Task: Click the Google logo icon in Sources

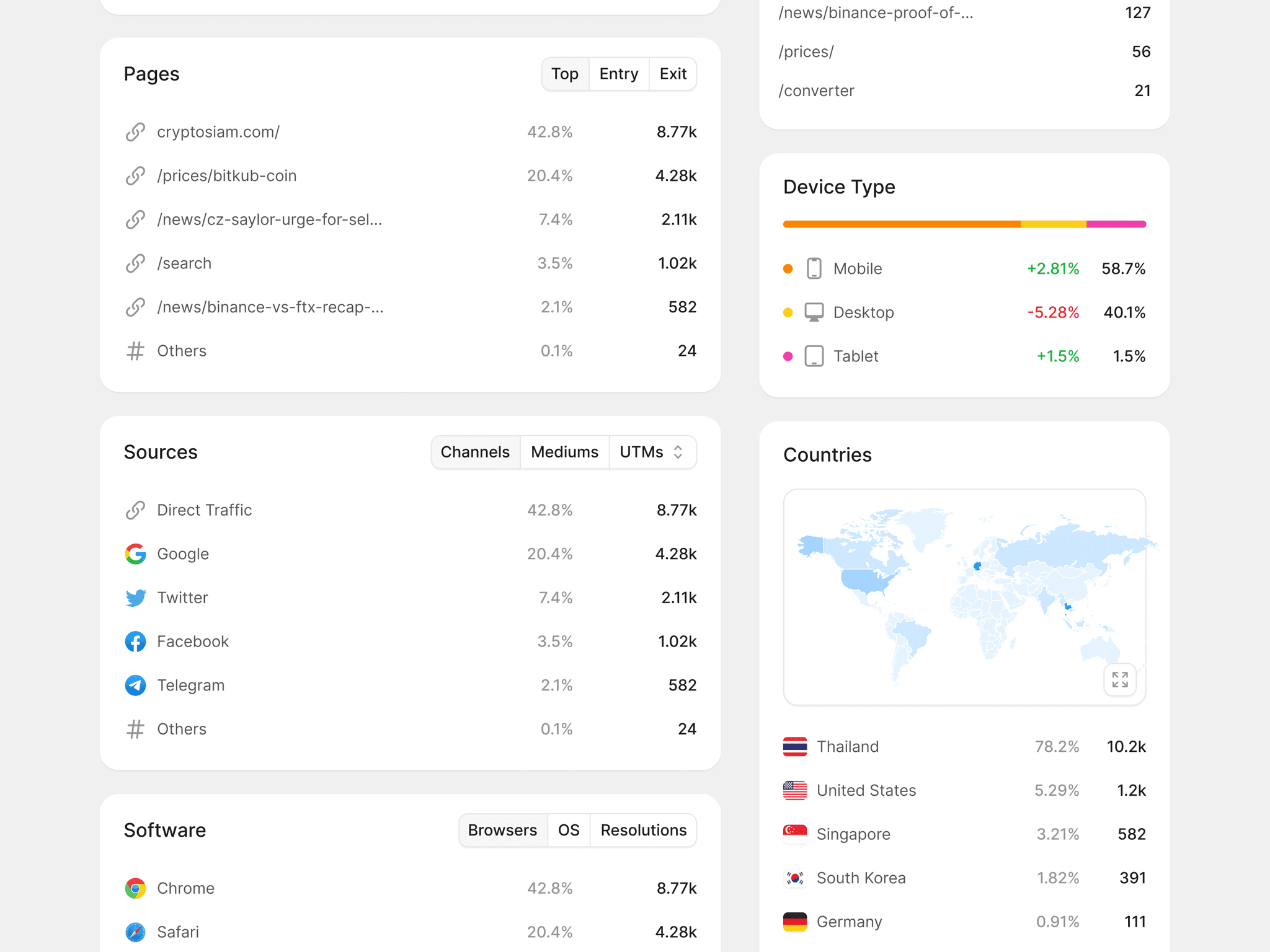Action: coord(135,553)
